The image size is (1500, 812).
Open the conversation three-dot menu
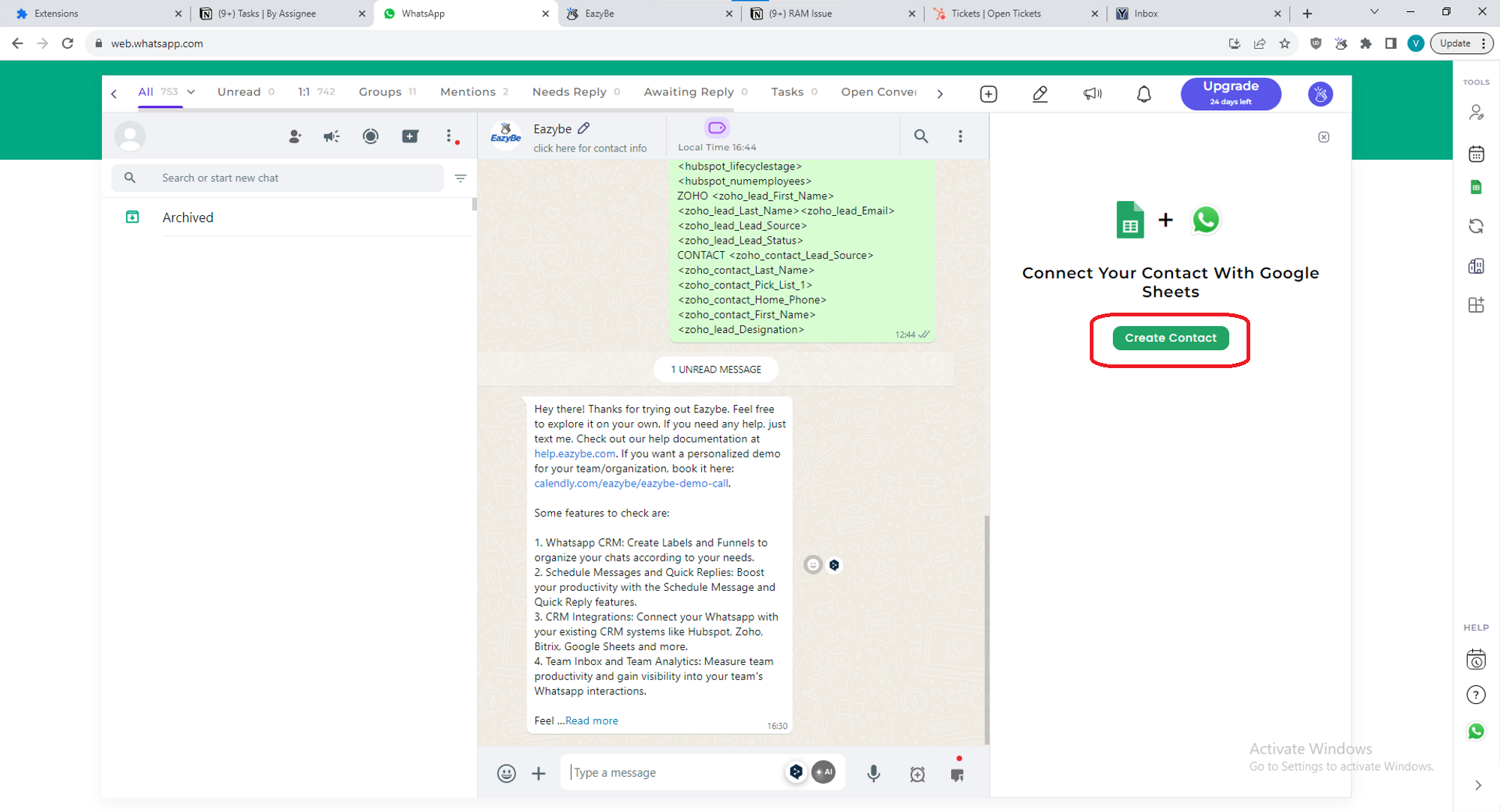click(x=960, y=136)
